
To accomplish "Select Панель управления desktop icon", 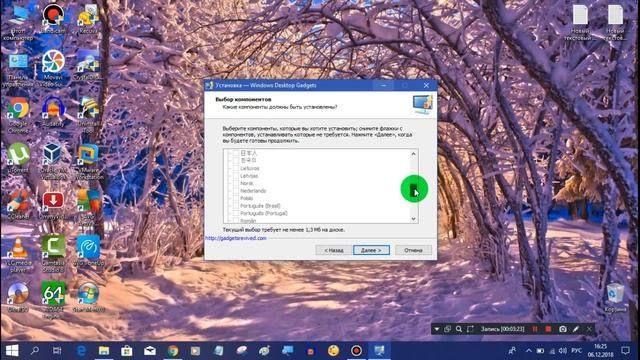I will pyautogui.click(x=18, y=69).
